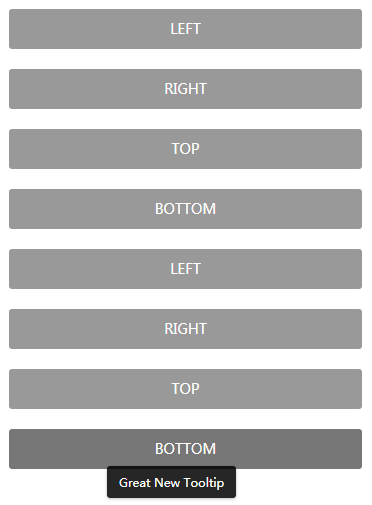
Task: Click the darker highlighted BOTTOM button
Action: (185, 449)
